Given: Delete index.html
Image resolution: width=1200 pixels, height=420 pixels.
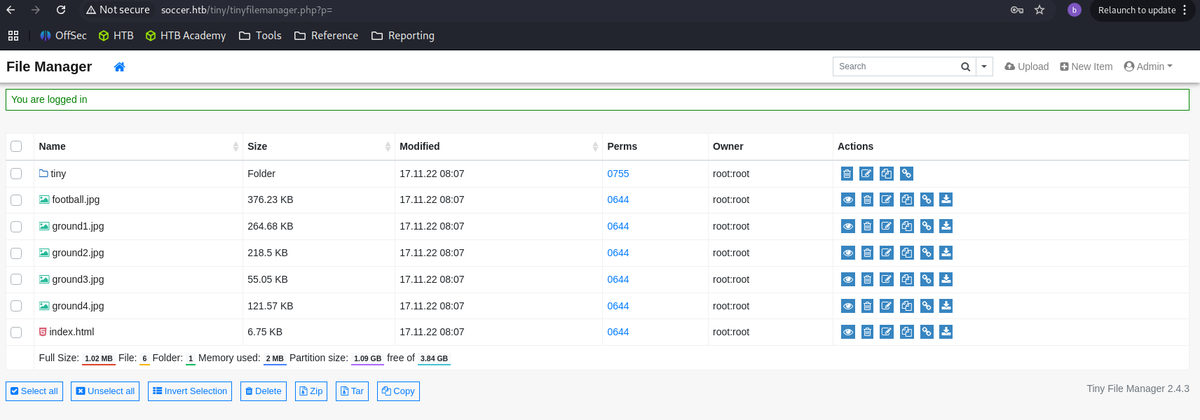Looking at the screenshot, I should tap(867, 332).
